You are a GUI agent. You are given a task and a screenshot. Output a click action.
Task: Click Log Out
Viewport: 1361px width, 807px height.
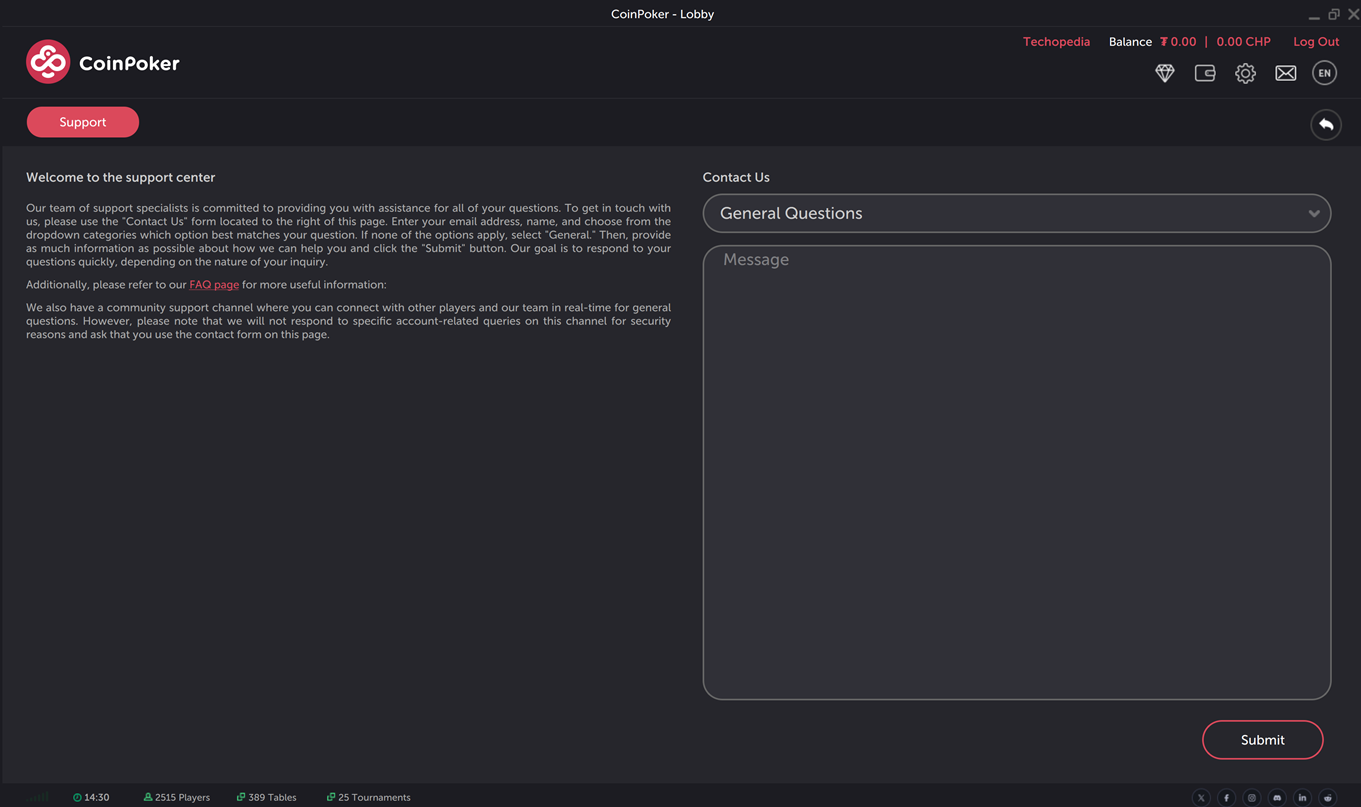(x=1315, y=42)
